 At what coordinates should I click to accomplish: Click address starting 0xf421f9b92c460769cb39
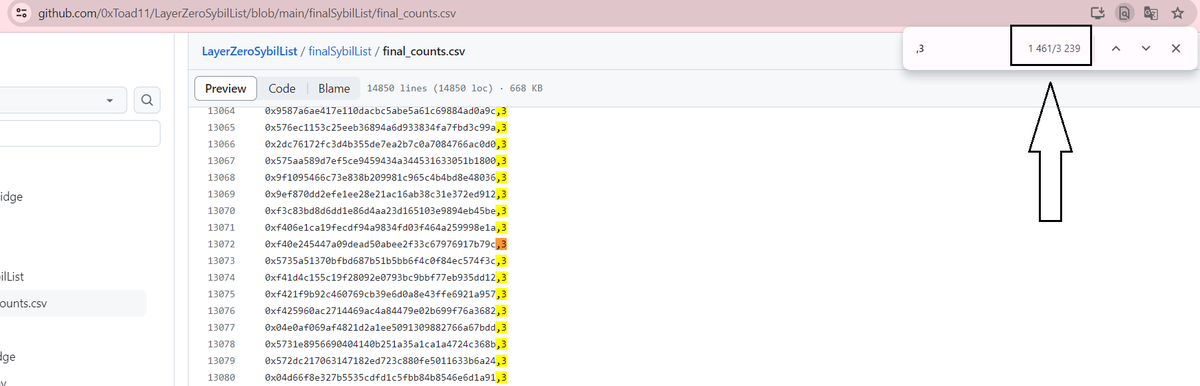[381, 294]
